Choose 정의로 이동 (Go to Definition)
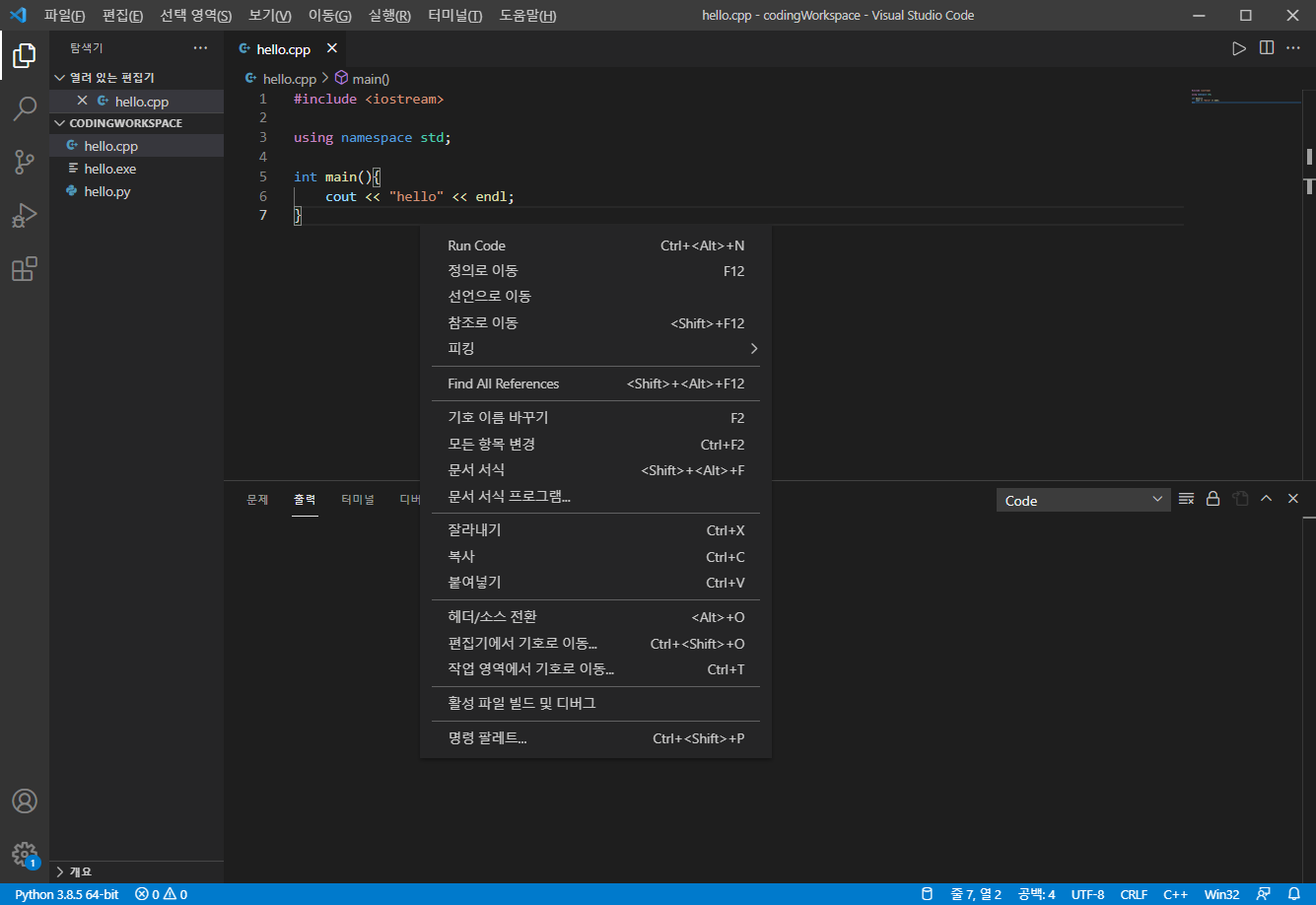1316x905 pixels. [x=595, y=271]
